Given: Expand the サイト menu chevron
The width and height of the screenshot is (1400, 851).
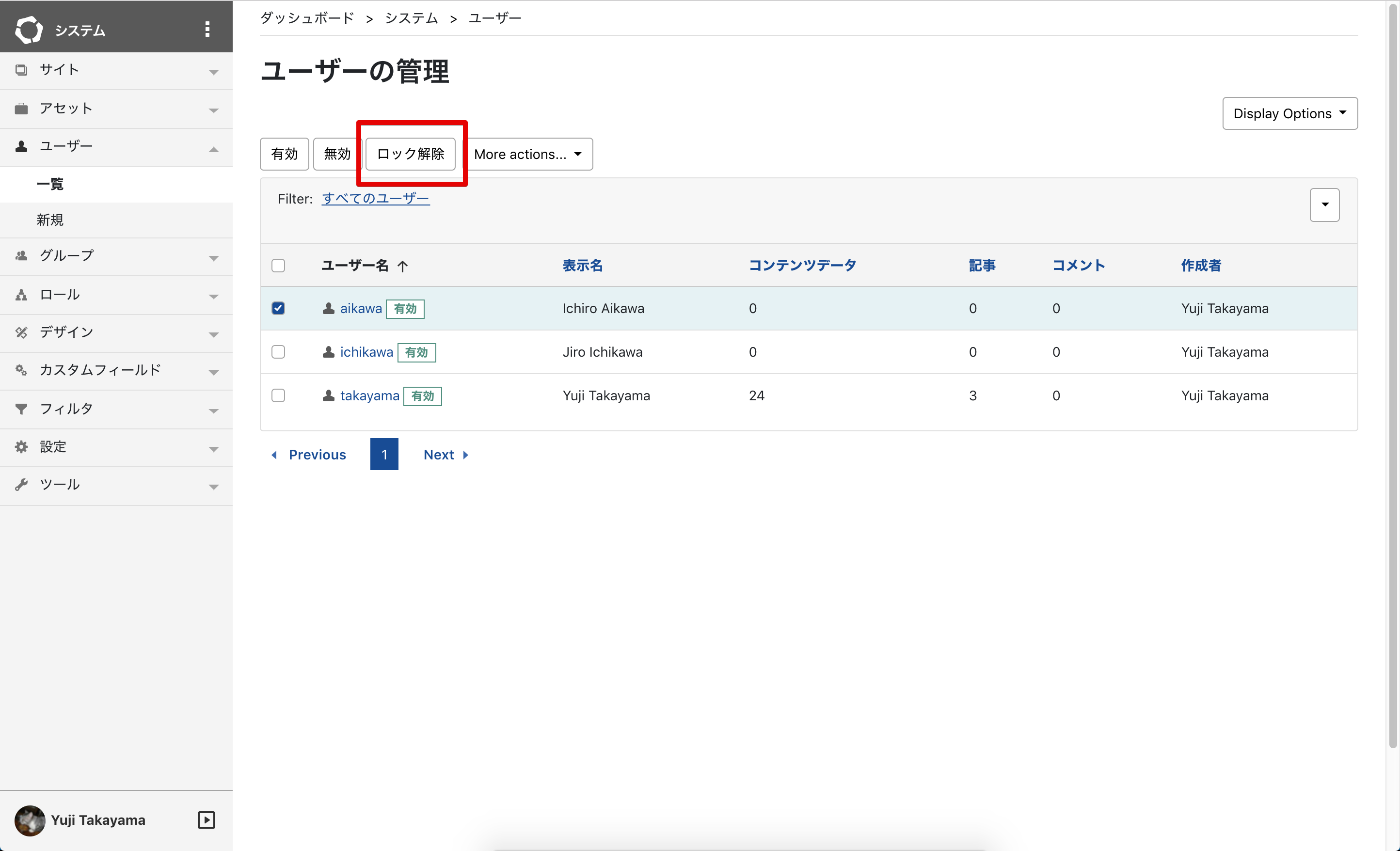Looking at the screenshot, I should tap(214, 72).
